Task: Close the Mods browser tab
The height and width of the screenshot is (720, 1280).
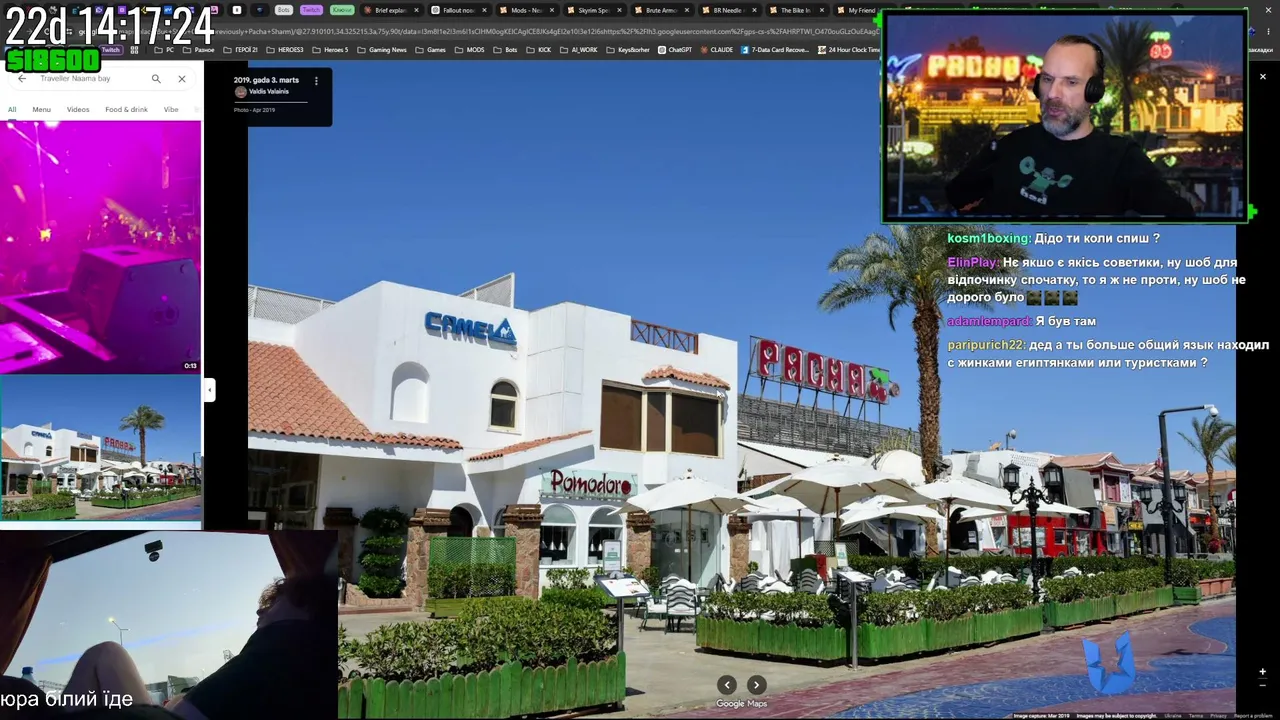Action: (x=551, y=10)
